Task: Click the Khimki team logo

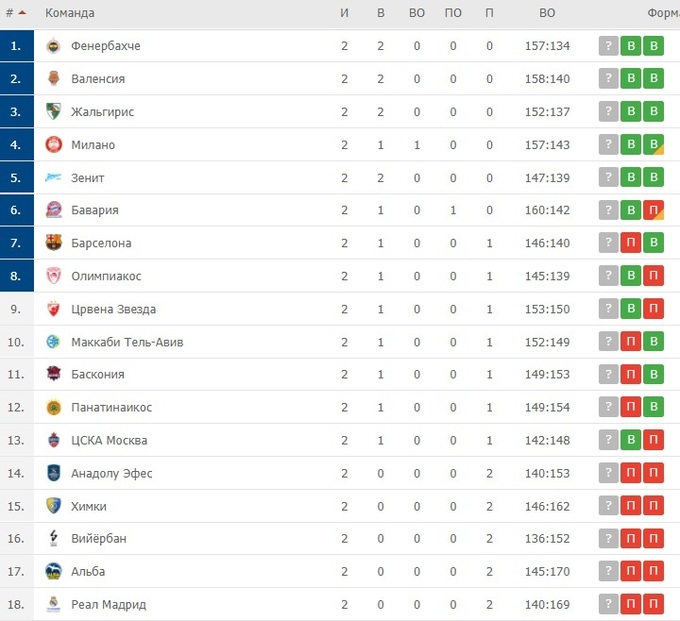Action: tap(54, 506)
